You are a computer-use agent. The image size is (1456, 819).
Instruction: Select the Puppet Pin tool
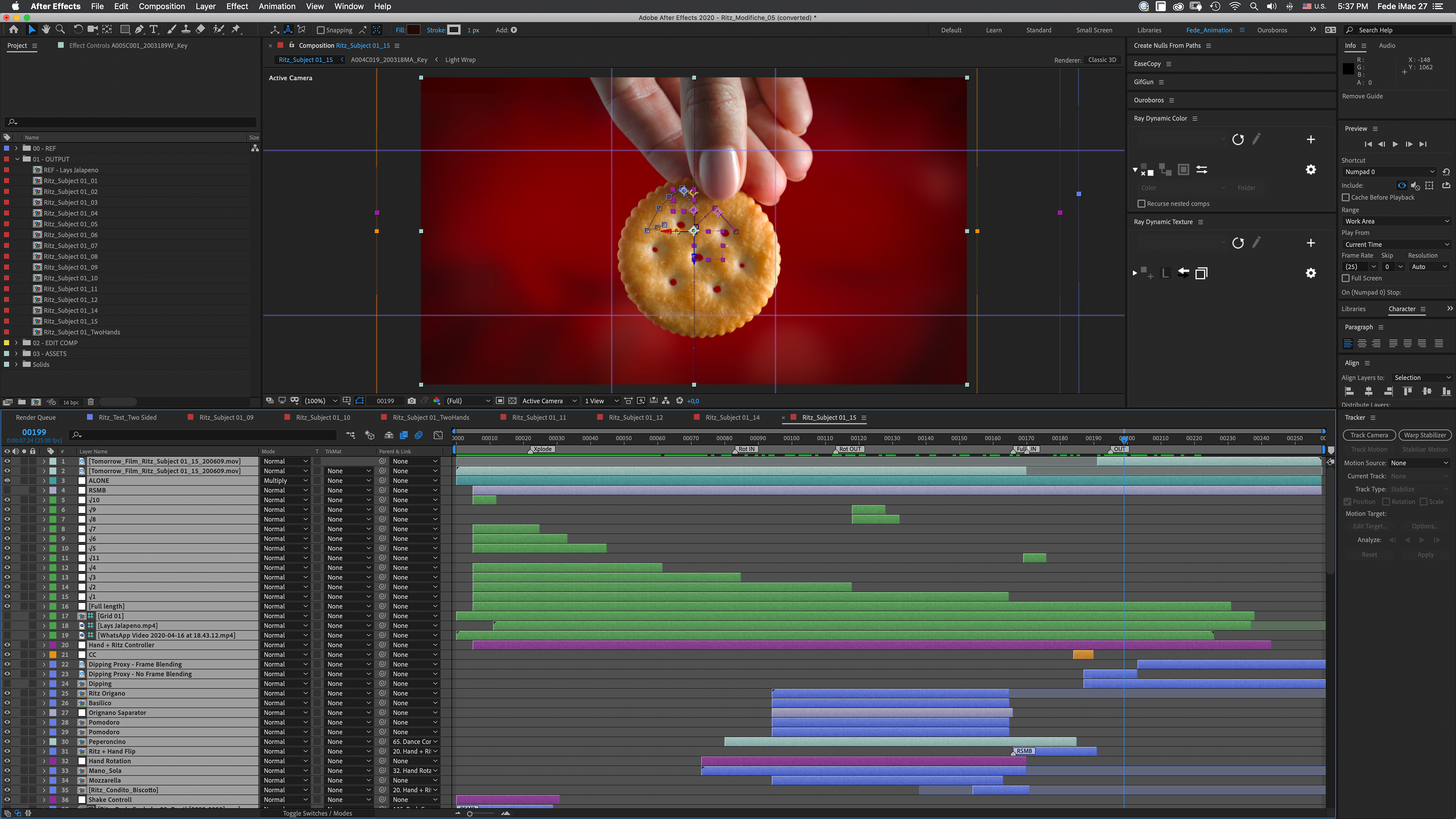[x=236, y=30]
